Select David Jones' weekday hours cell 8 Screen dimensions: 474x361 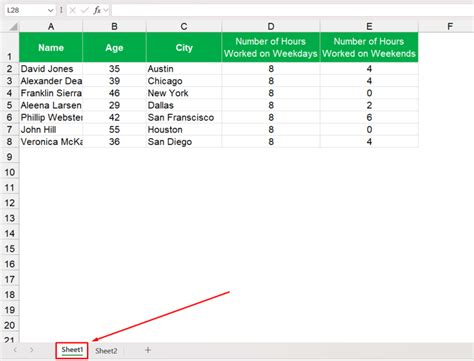271,69
